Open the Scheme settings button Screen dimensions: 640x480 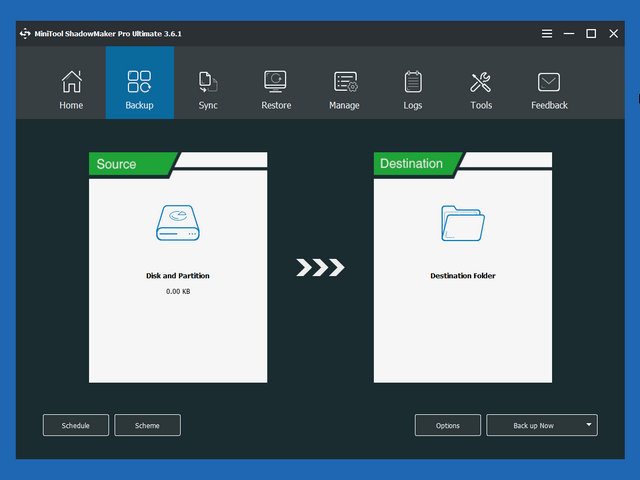pyautogui.click(x=147, y=425)
